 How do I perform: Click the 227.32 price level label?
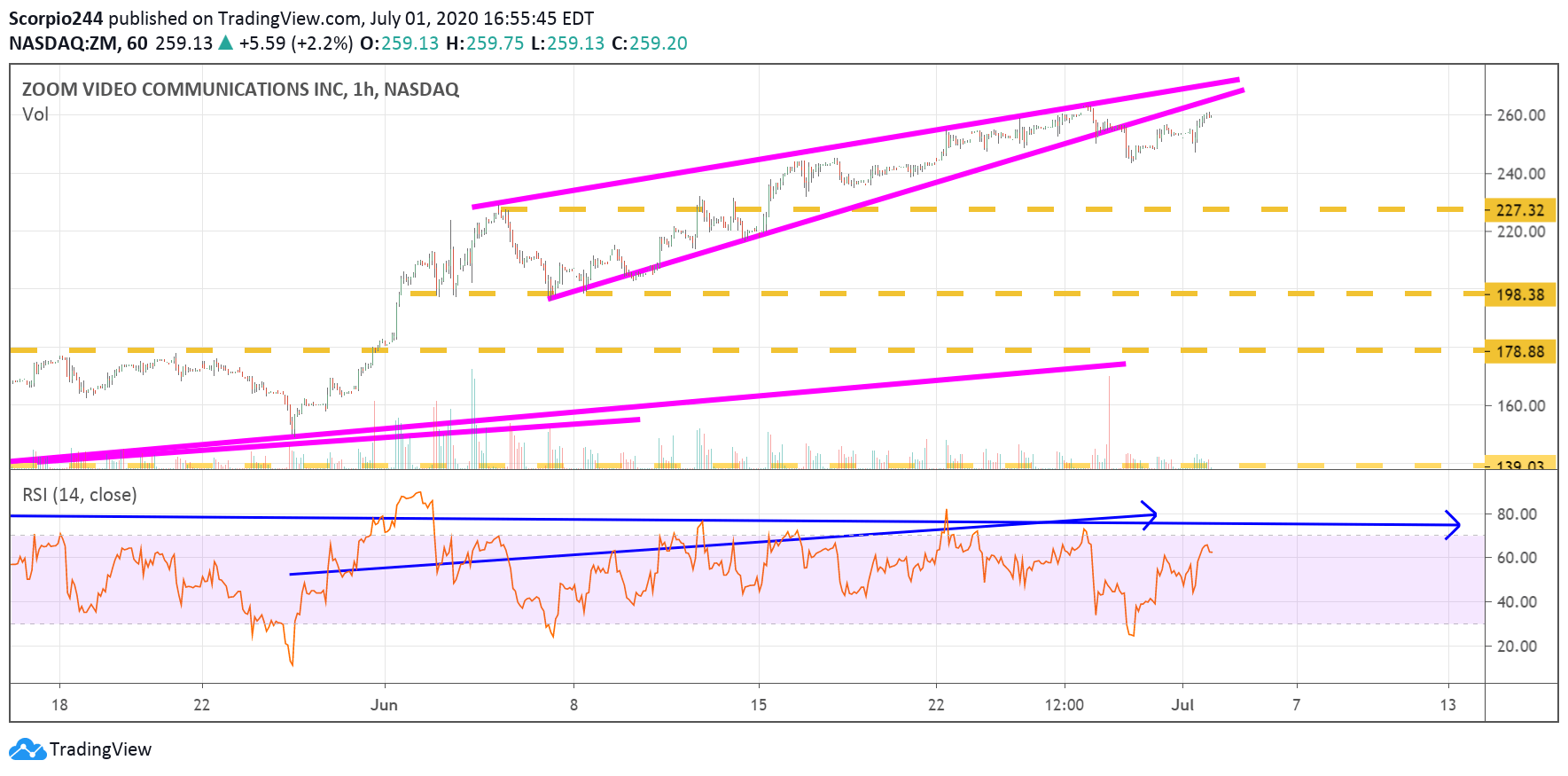click(x=1520, y=210)
